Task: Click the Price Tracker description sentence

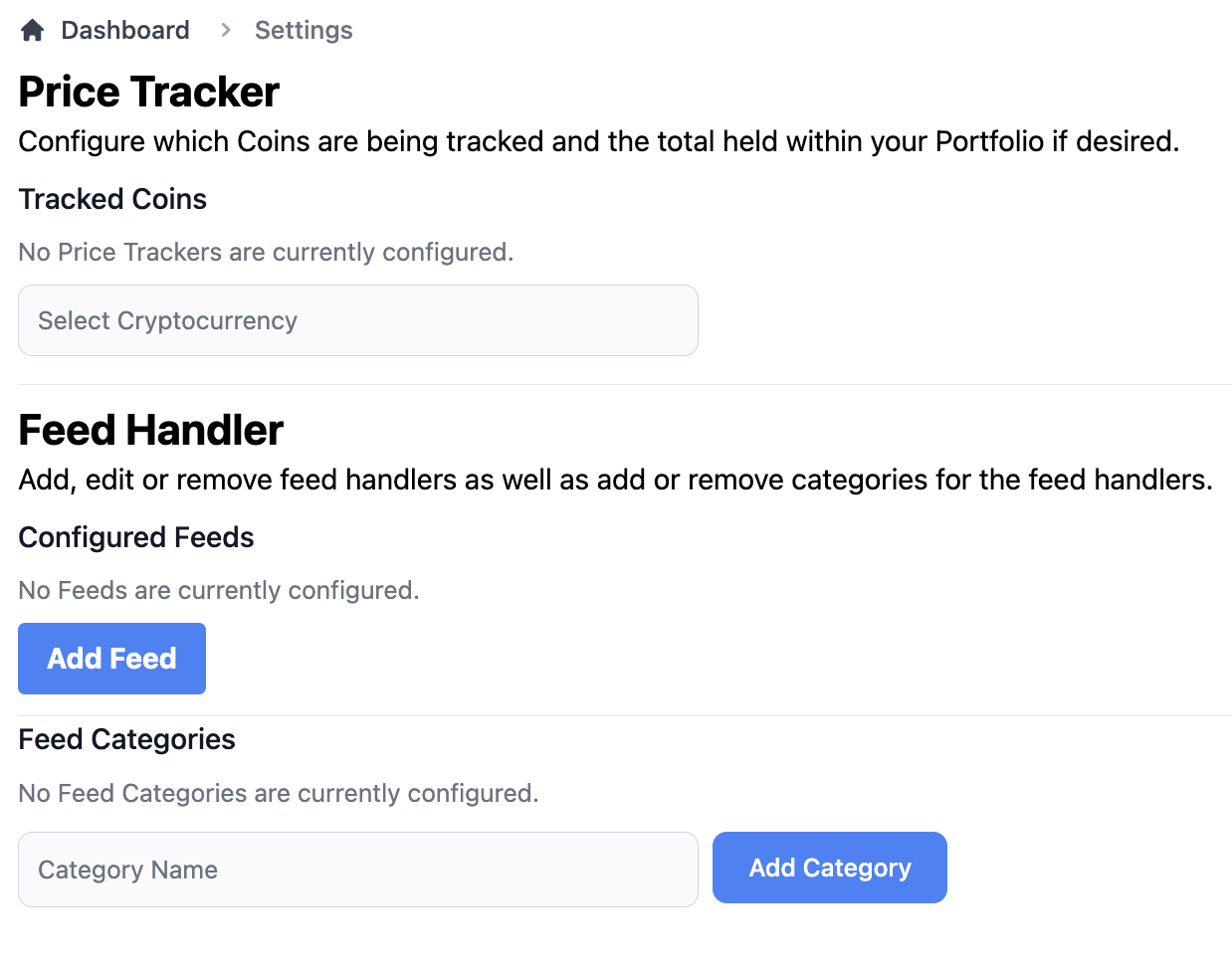Action: (598, 141)
